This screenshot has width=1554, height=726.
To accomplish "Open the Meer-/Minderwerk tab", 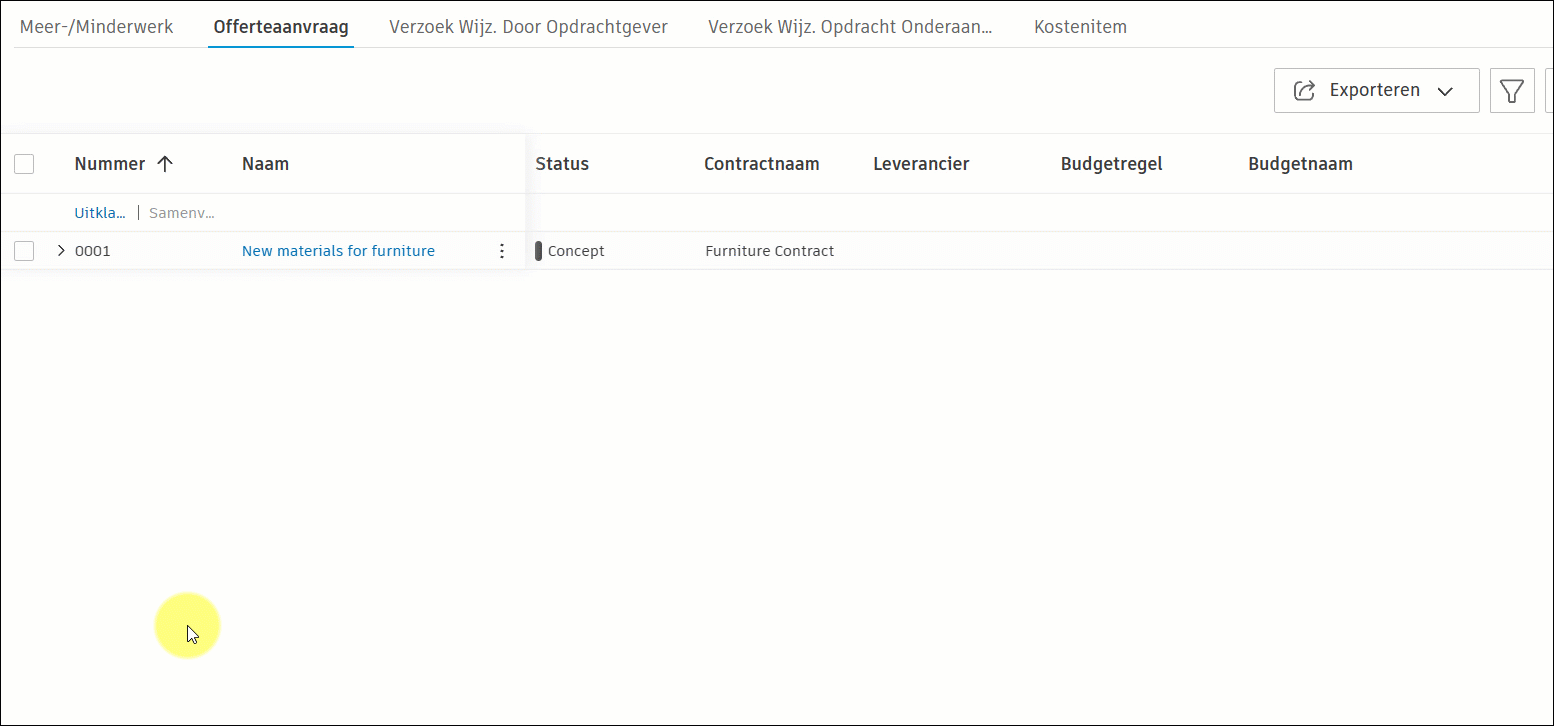I will click(x=96, y=26).
